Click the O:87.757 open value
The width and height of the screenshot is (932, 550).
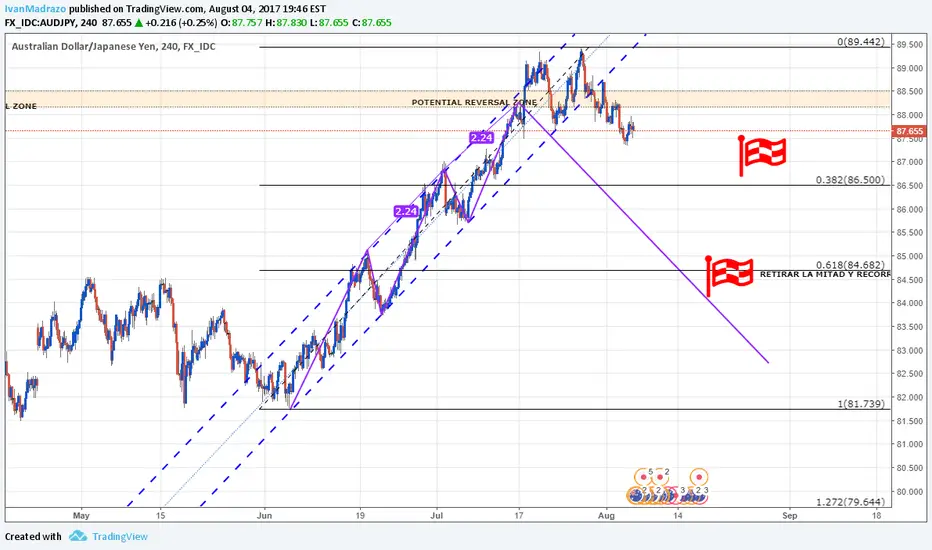point(241,23)
